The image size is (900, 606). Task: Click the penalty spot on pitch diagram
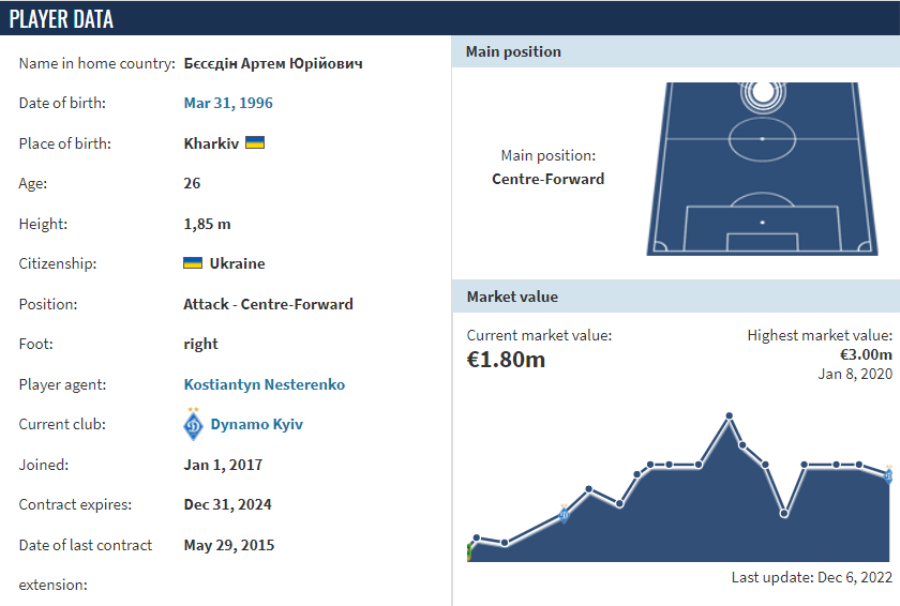click(762, 222)
